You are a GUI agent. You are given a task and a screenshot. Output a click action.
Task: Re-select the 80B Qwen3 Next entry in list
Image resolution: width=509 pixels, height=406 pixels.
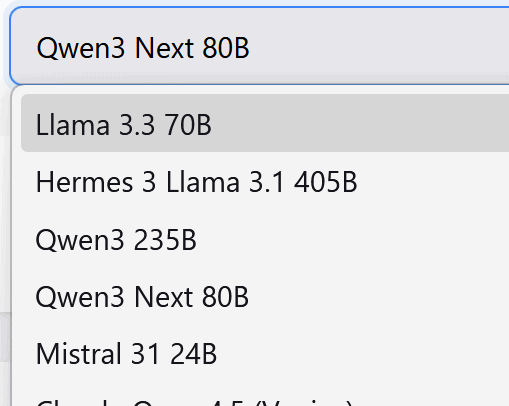[x=265, y=297]
